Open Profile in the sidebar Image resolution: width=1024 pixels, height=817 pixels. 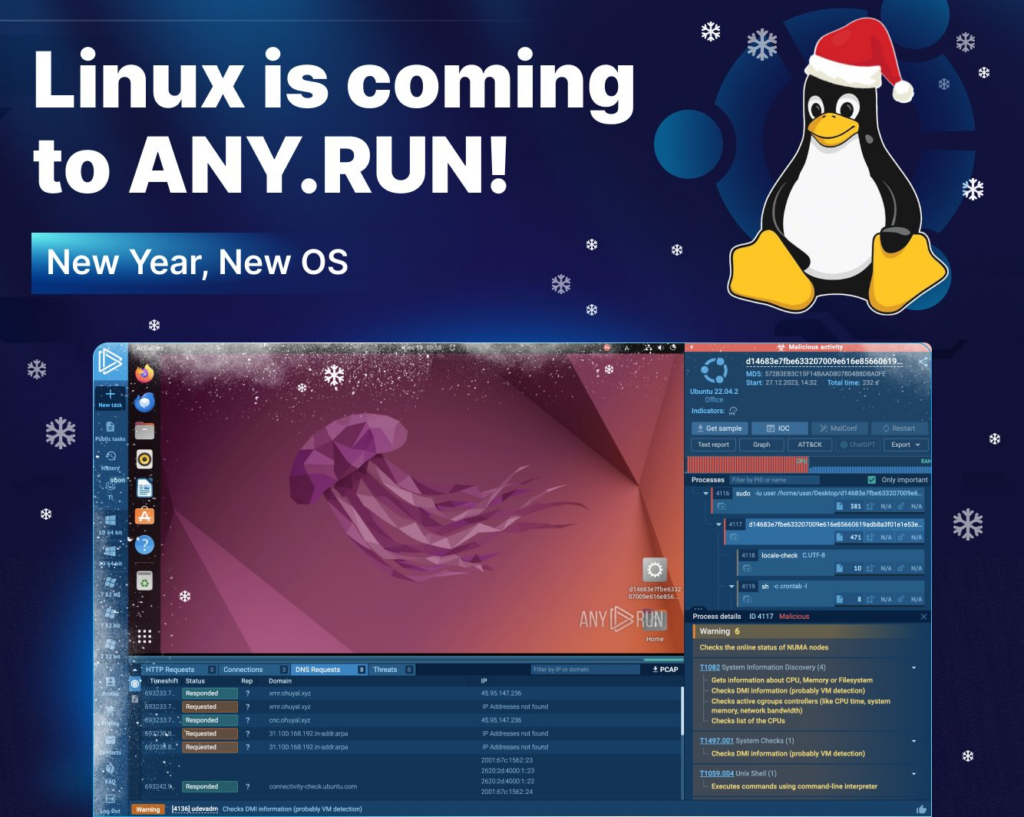tap(110, 686)
